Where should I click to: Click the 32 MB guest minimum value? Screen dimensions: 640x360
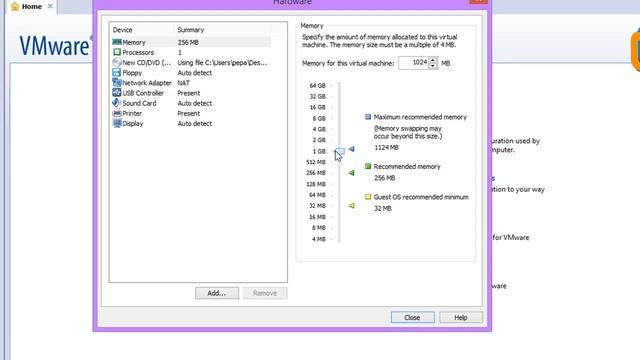tap(383, 209)
